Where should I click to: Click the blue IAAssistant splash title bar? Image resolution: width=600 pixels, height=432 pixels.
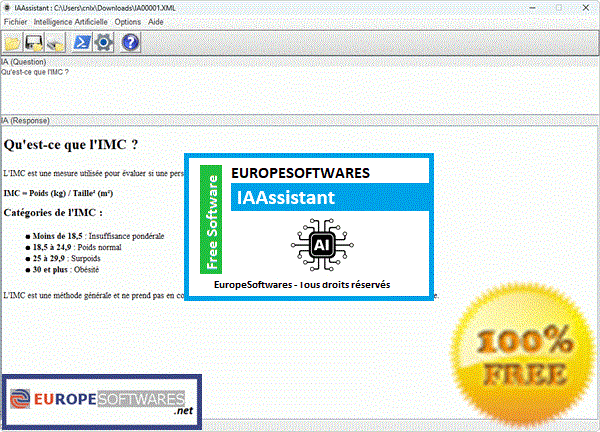pos(330,198)
